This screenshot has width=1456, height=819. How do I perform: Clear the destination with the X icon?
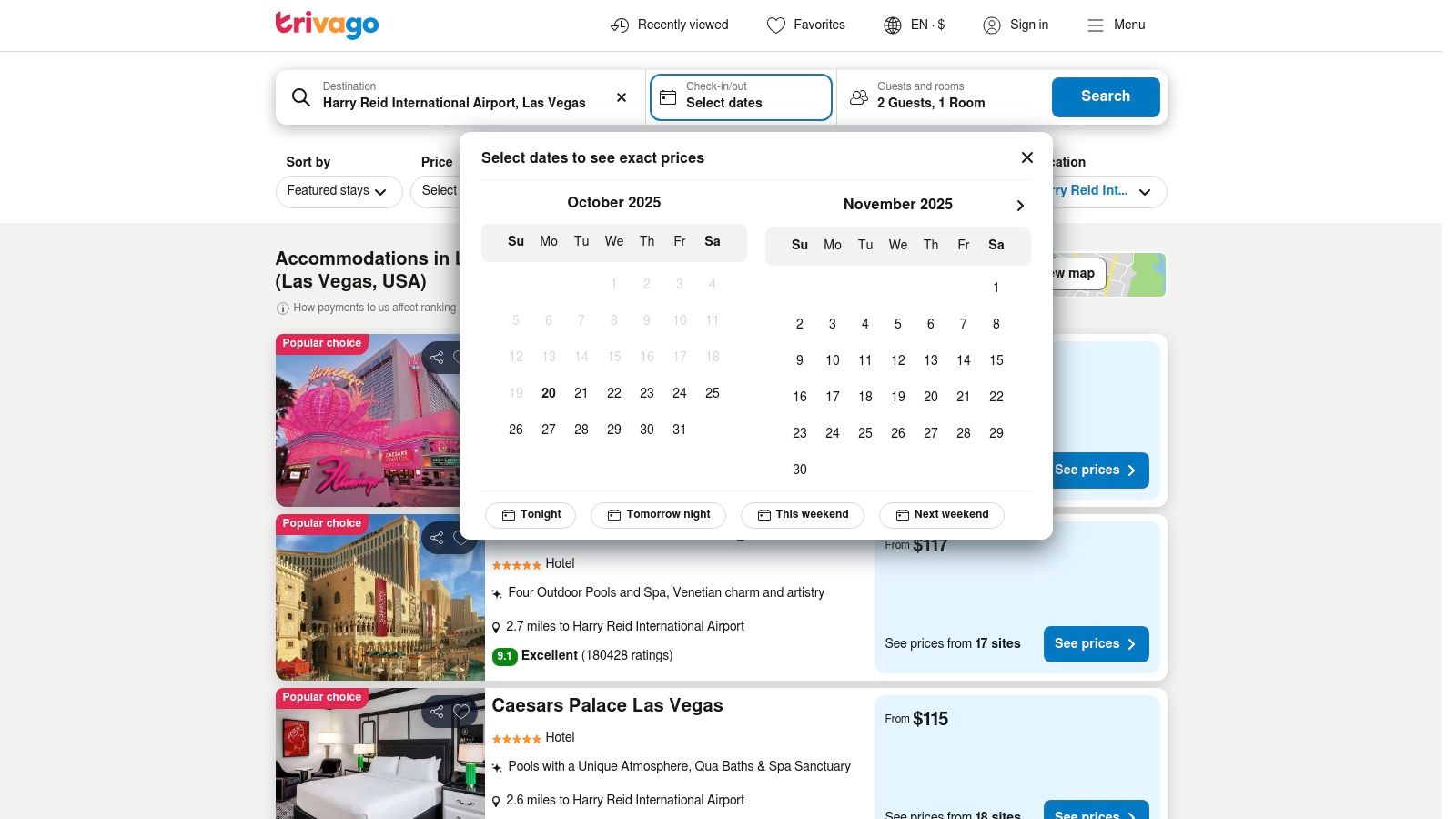(622, 97)
